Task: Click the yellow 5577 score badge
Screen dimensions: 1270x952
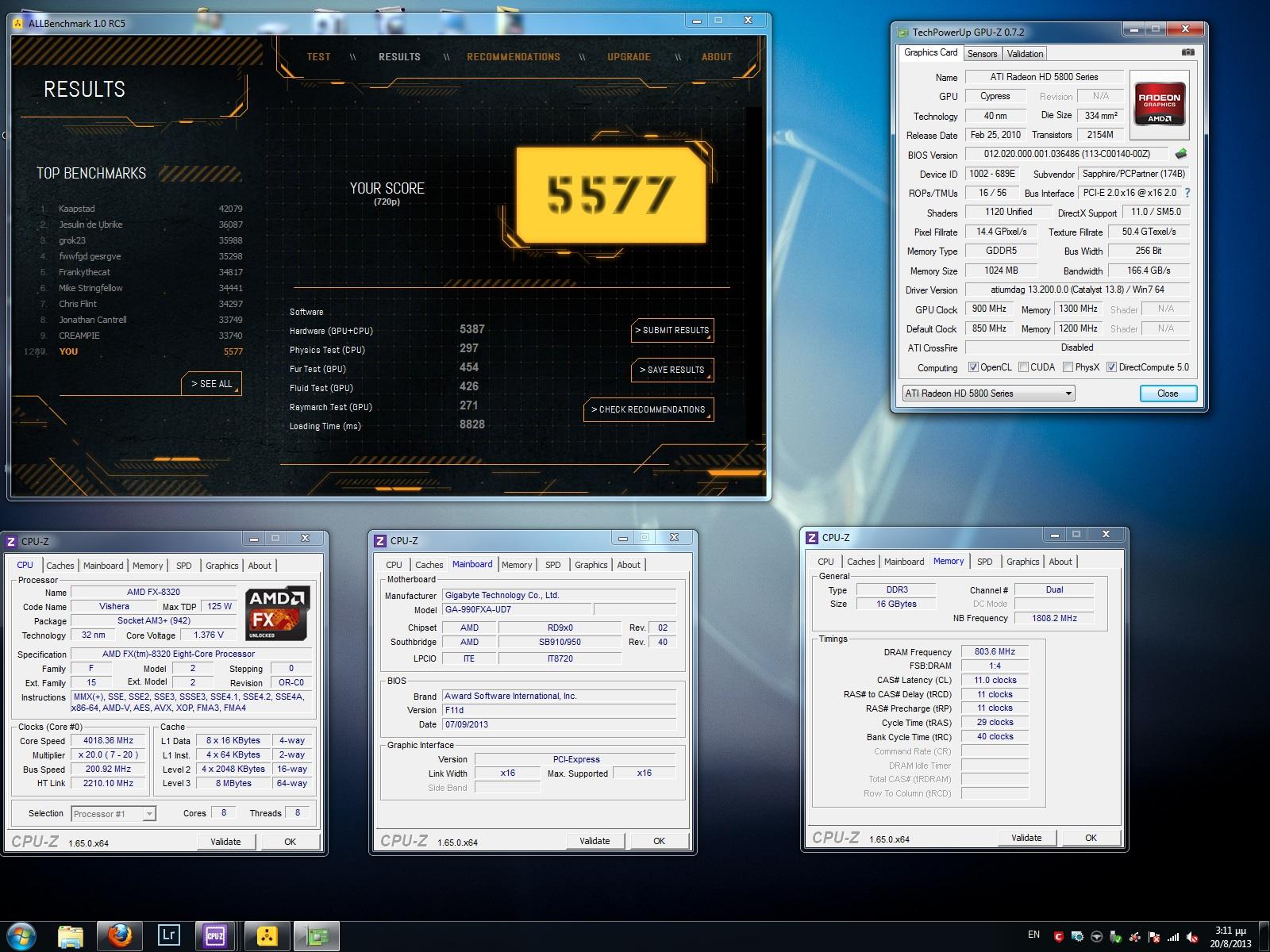Action: pyautogui.click(x=610, y=194)
